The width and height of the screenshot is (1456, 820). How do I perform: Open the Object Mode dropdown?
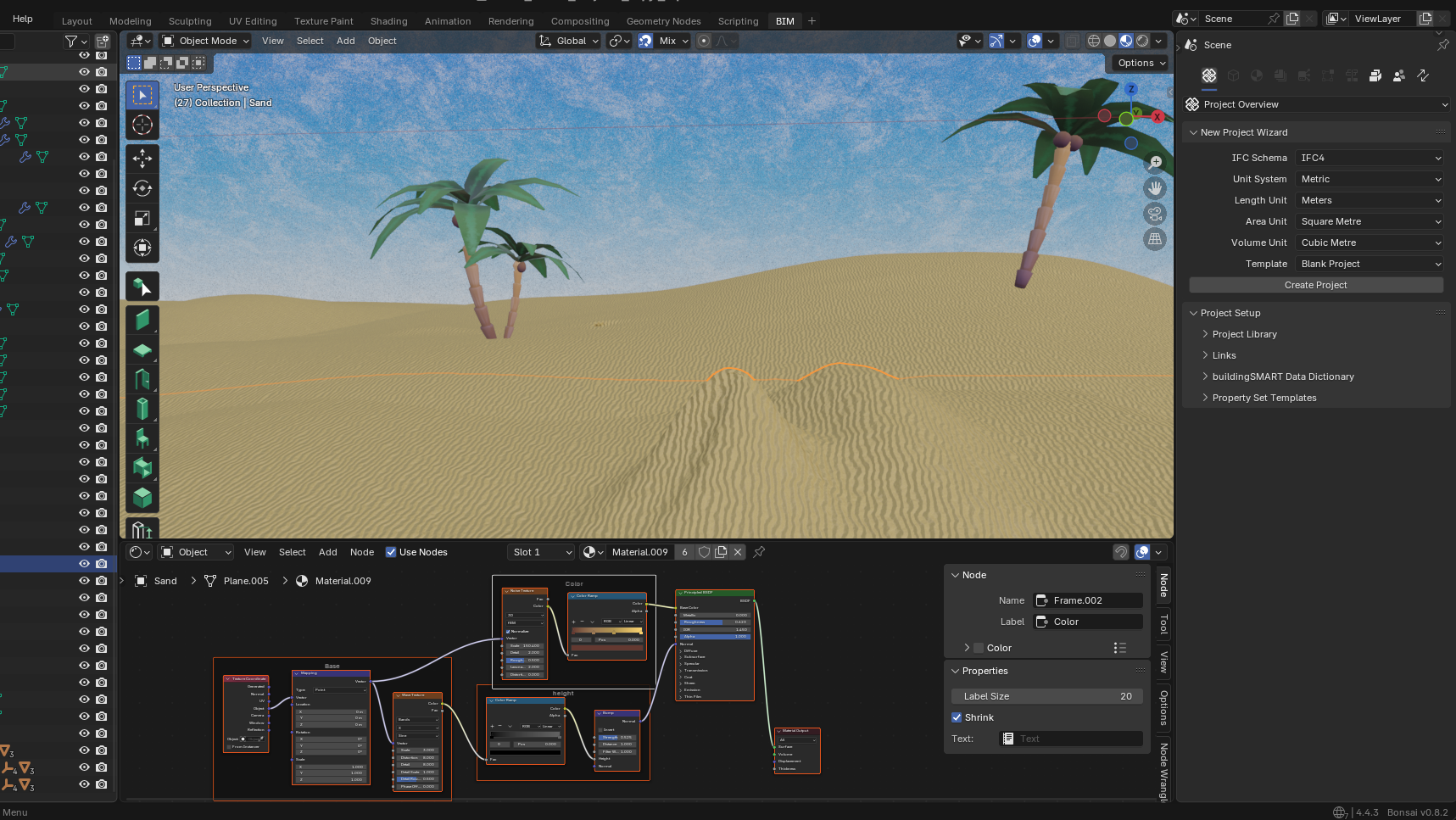coord(205,41)
